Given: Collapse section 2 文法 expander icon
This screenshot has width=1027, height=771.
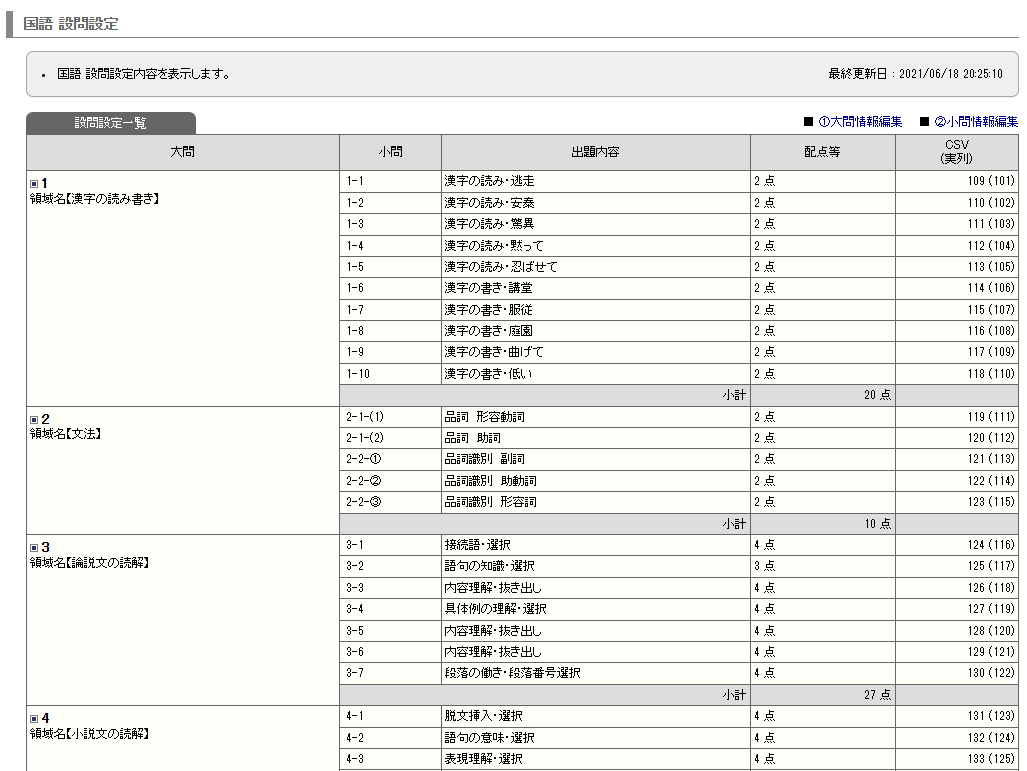Looking at the screenshot, I should pyautogui.click(x=34, y=420).
